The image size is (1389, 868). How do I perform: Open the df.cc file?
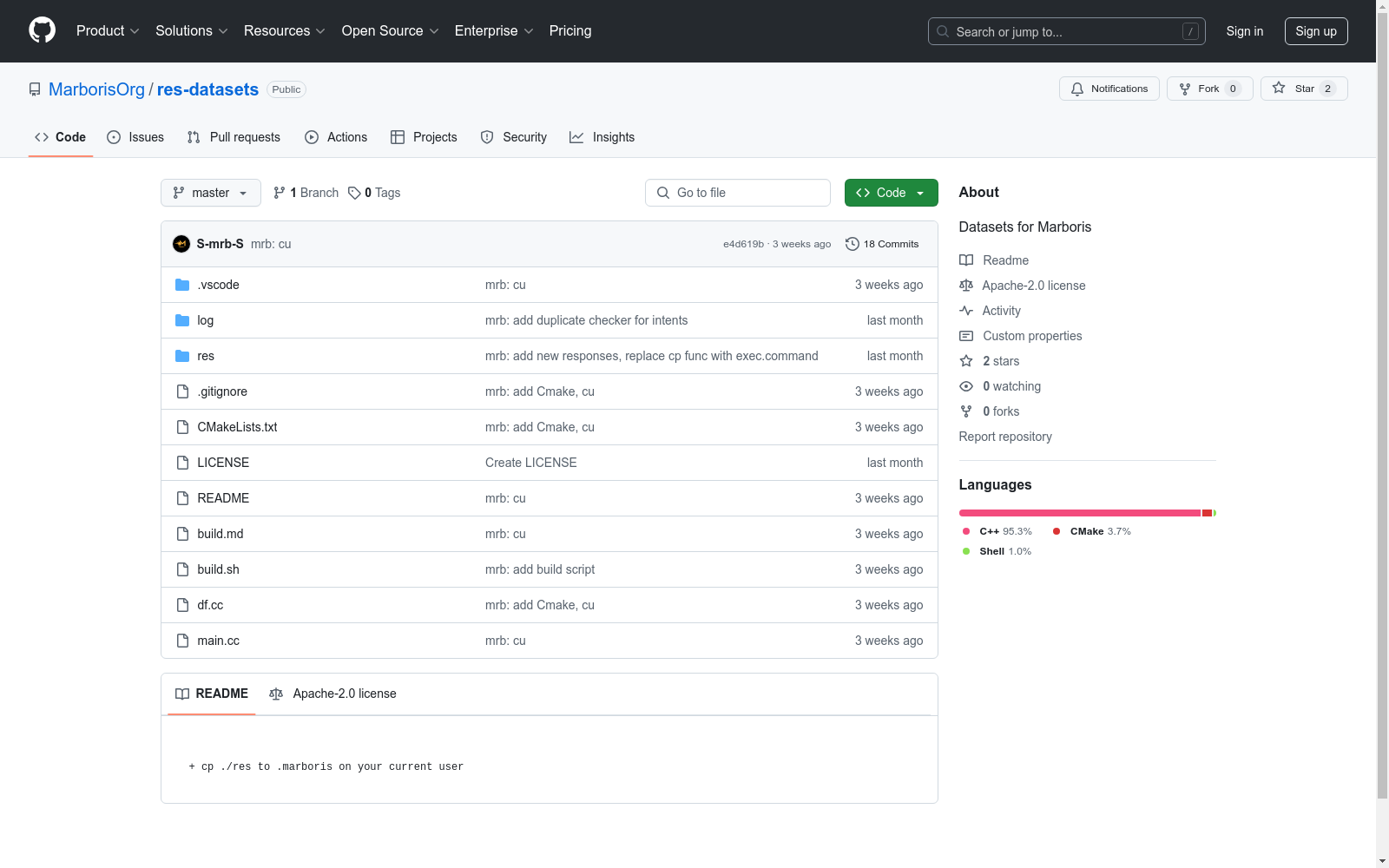pos(210,605)
